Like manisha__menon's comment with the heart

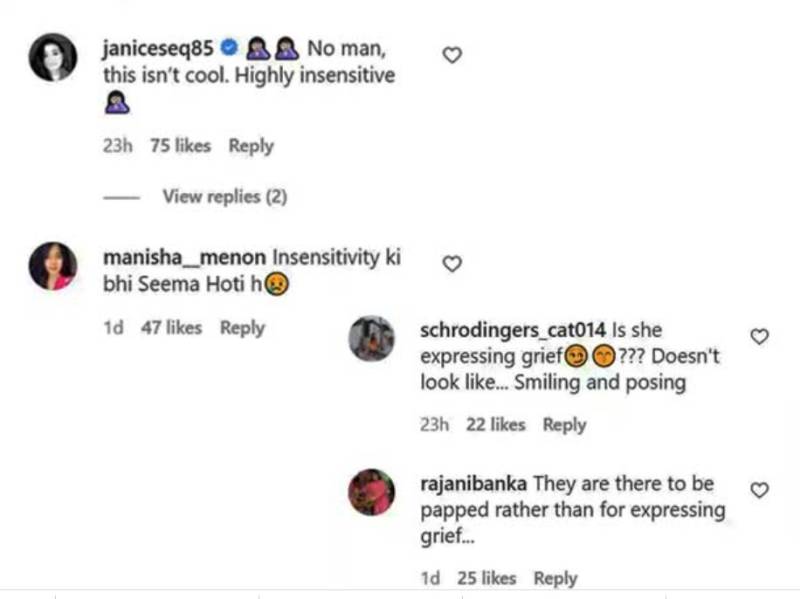click(x=452, y=264)
